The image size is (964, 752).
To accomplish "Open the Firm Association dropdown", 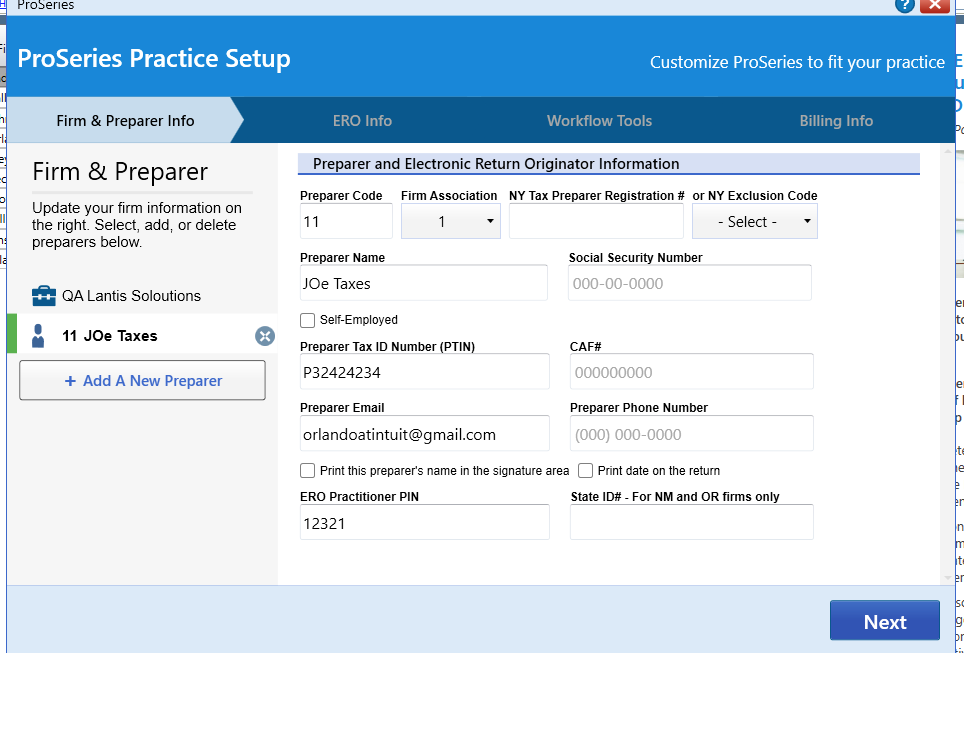I will point(450,220).
